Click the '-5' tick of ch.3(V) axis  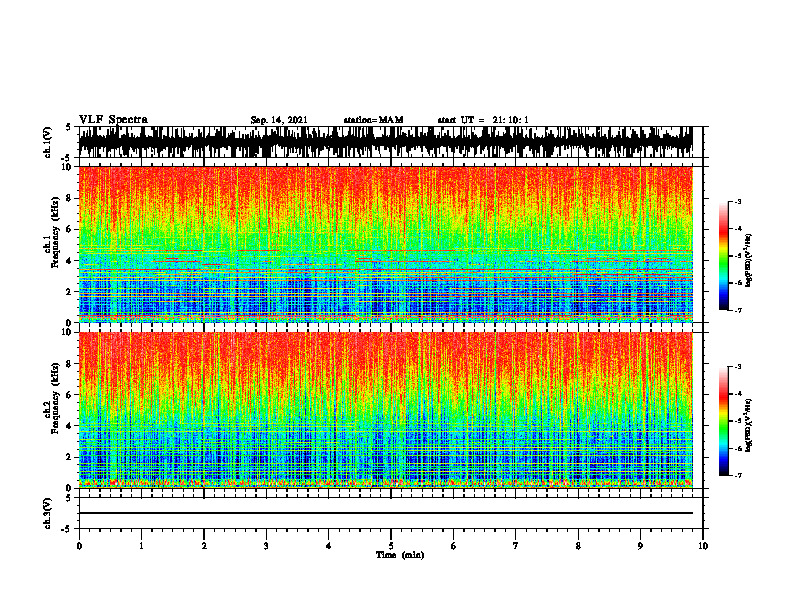pyautogui.click(x=68, y=529)
